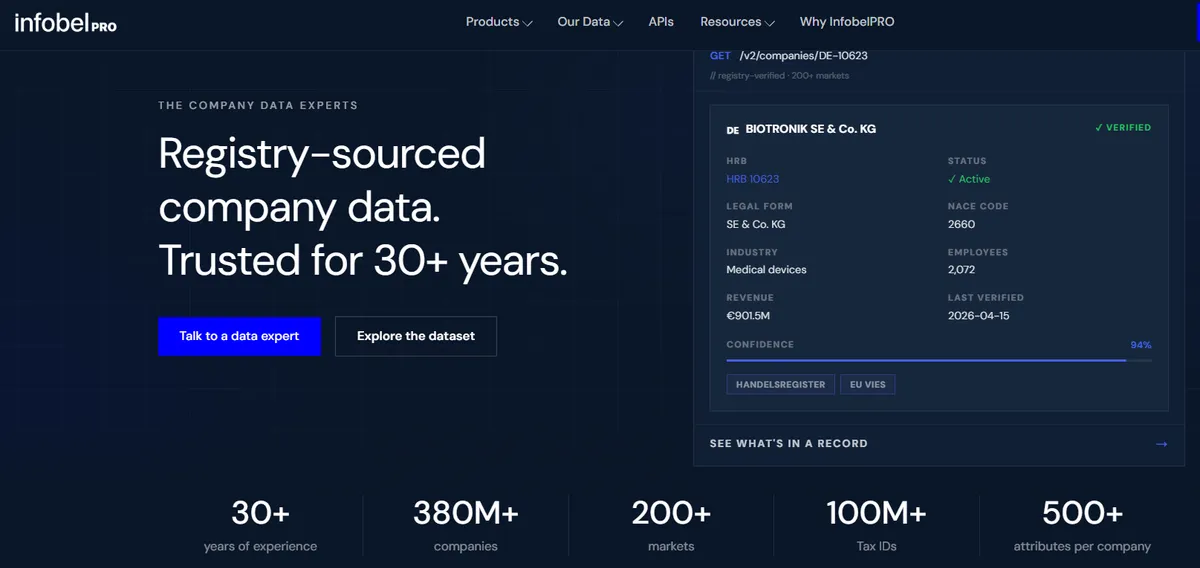The width and height of the screenshot is (1200, 568).
Task: Click the Active status value
Action: point(969,179)
